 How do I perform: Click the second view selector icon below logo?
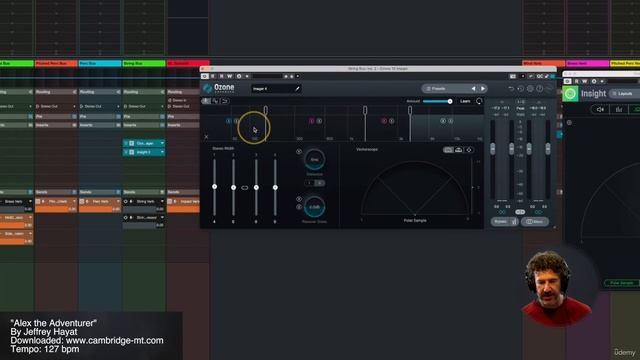(x=216, y=101)
